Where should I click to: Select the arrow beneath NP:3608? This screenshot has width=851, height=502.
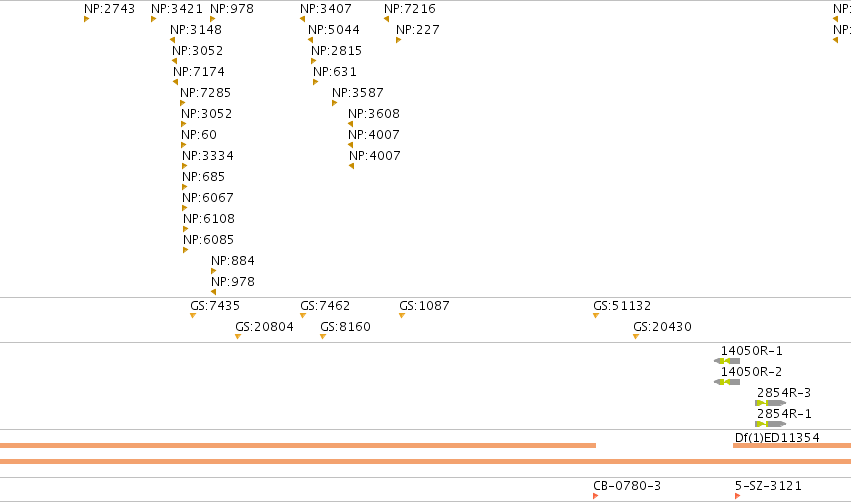(351, 124)
